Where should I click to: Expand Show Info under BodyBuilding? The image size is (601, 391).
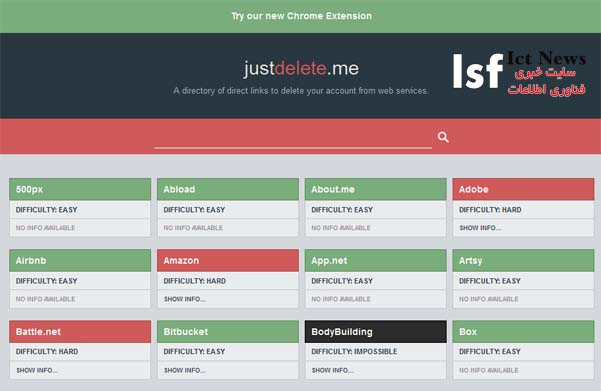pos(332,370)
